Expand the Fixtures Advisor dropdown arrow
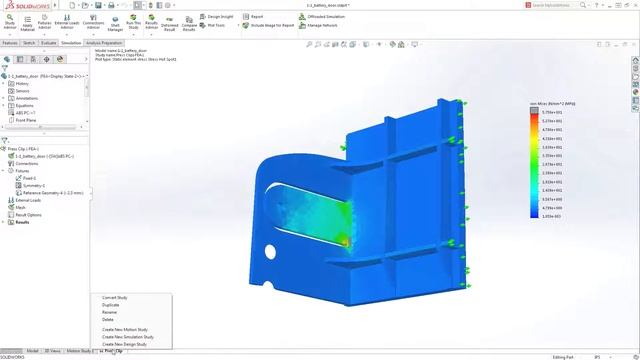 (x=44, y=34)
